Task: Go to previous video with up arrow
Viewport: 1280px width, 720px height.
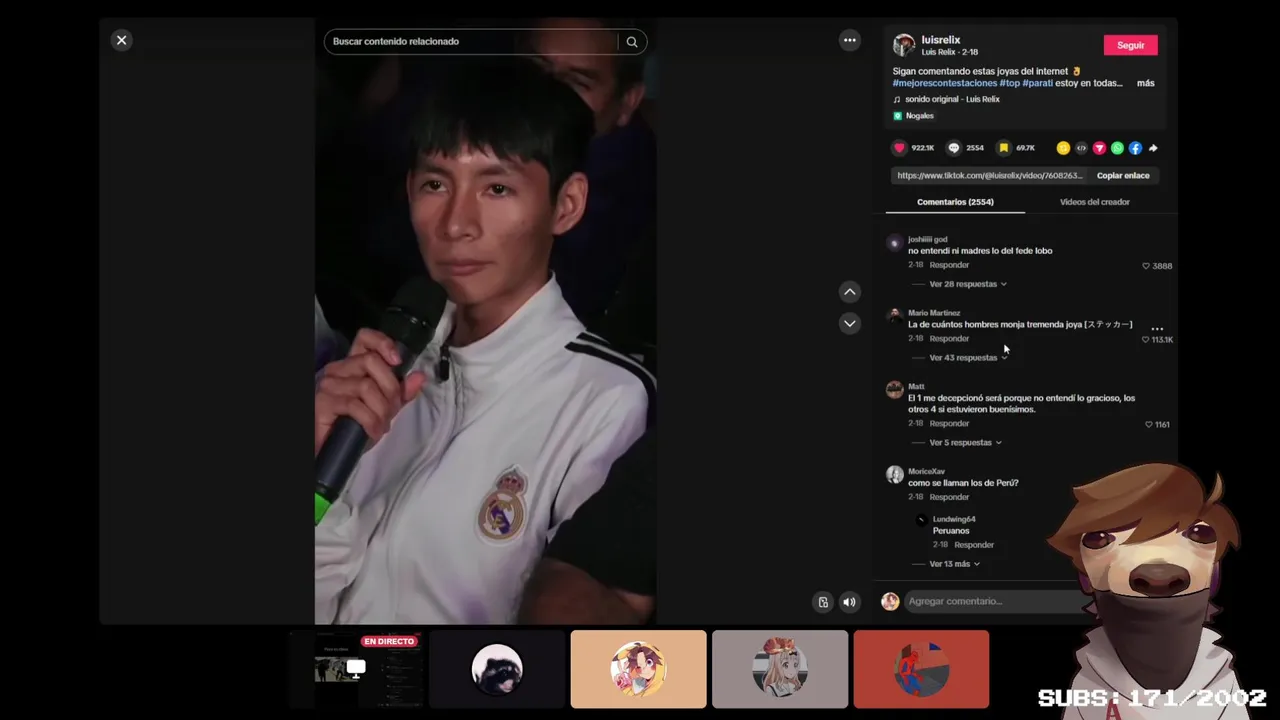Action: [x=849, y=292]
